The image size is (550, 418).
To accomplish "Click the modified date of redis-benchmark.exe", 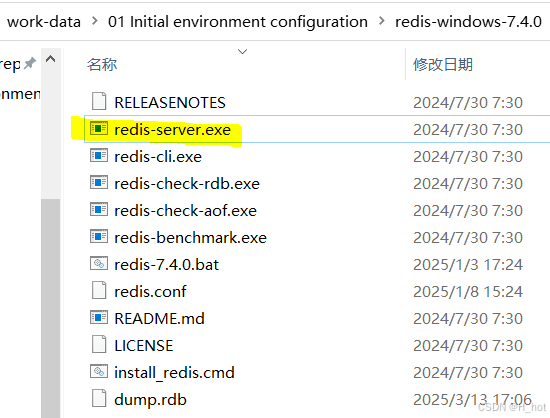I will click(x=468, y=238).
